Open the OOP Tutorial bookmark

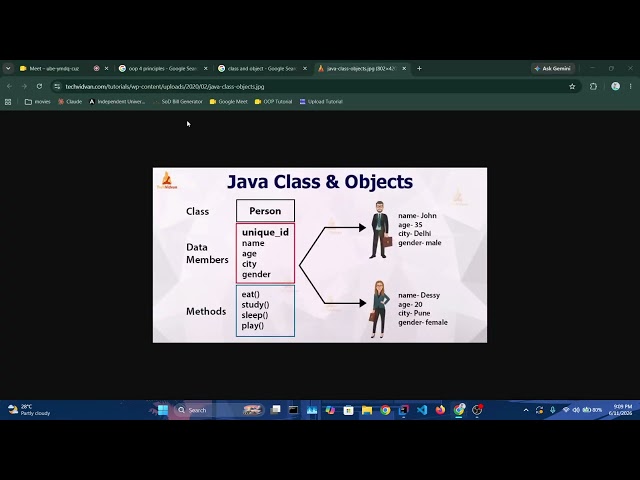pos(273,102)
